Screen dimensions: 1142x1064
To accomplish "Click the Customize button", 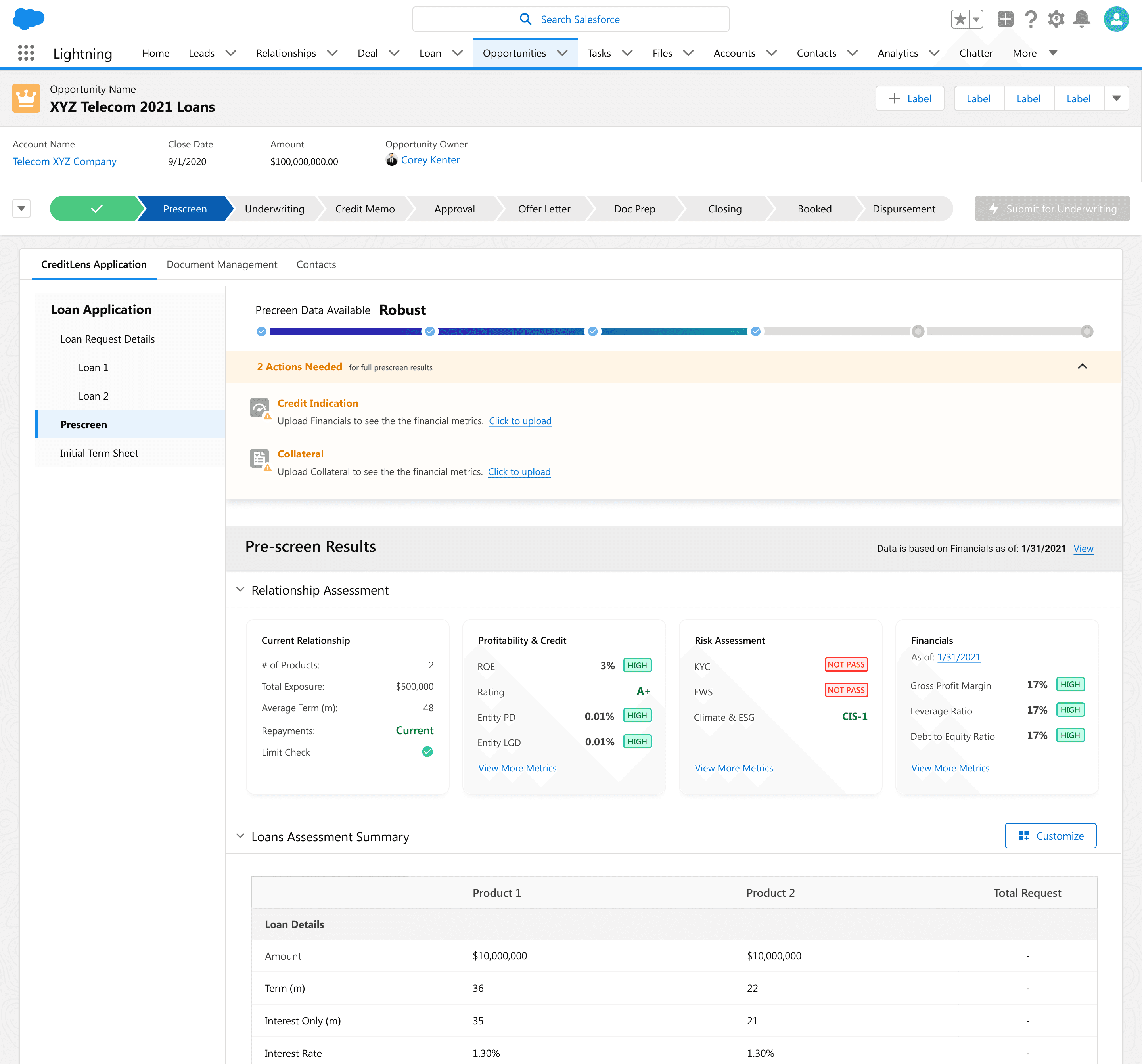I will click(1050, 836).
